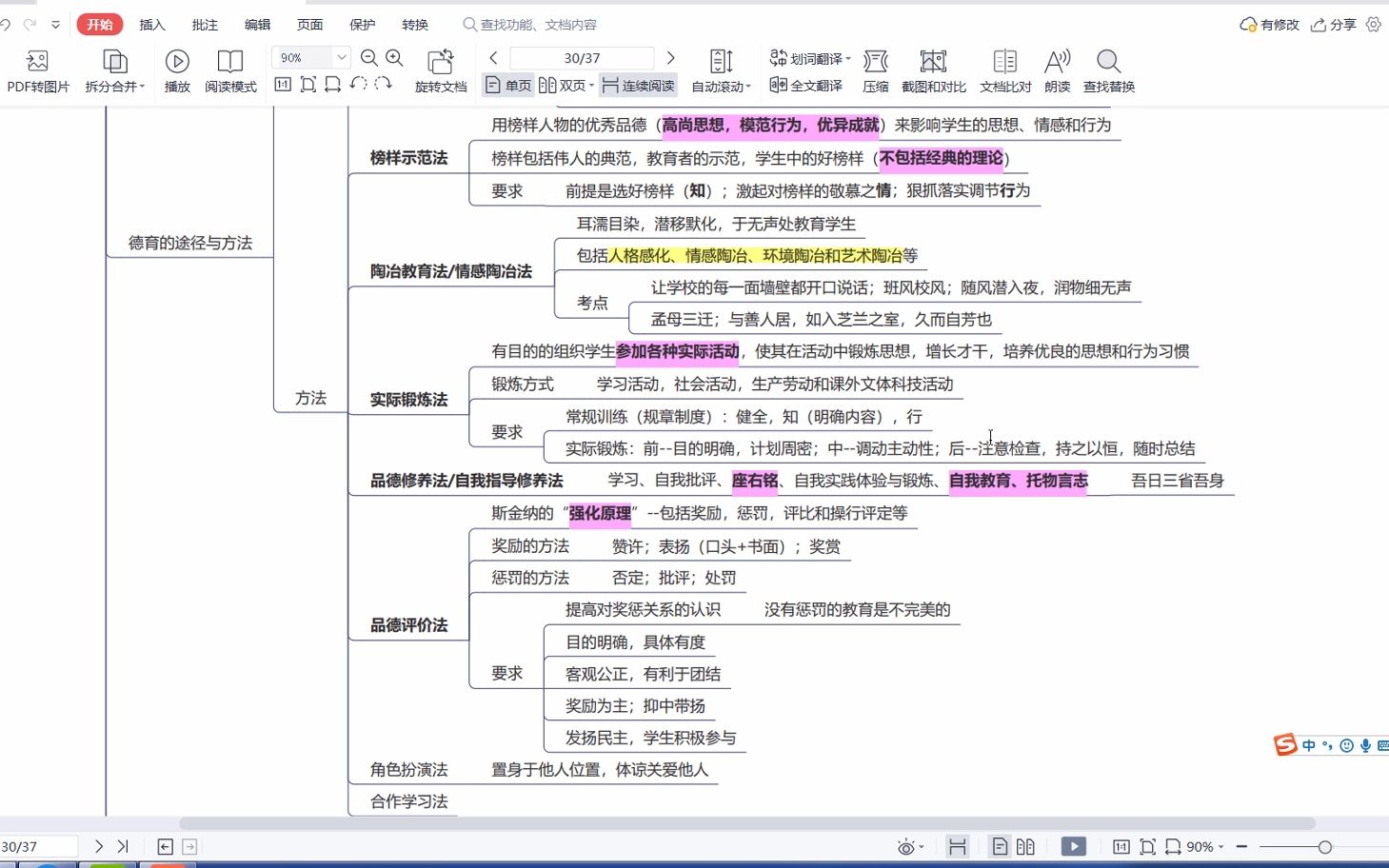The height and width of the screenshot is (868, 1389).
Task: Open fit width dropdown in status bar
Action: pyautogui.click(x=1174, y=846)
